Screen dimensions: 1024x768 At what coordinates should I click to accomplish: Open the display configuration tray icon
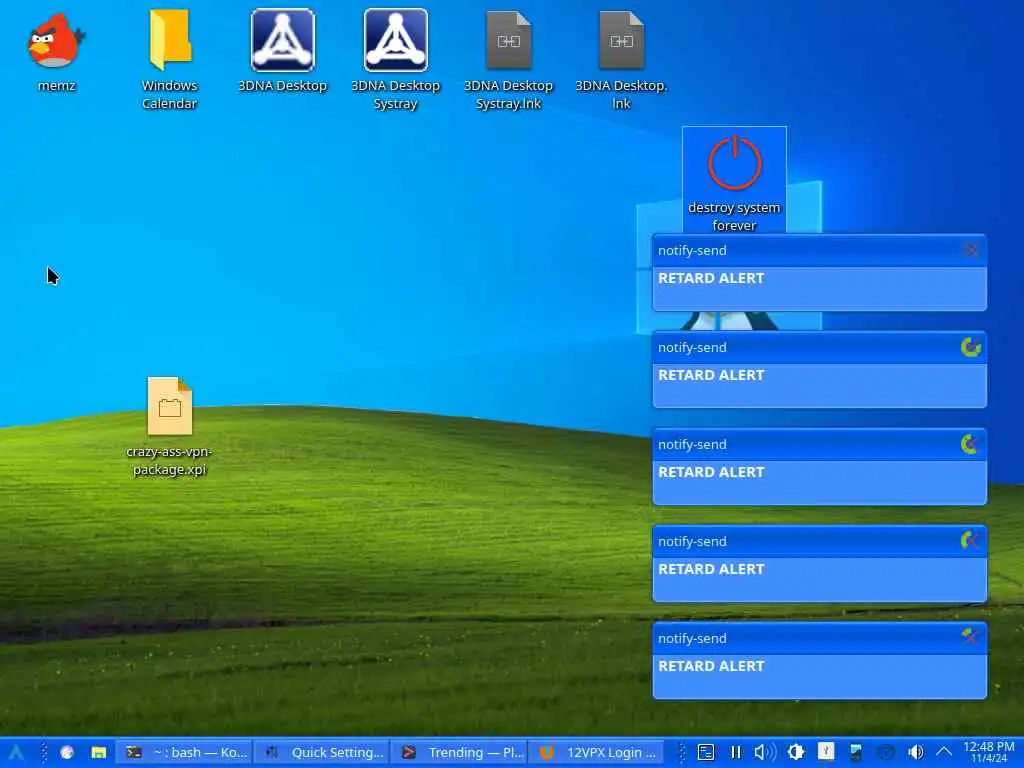856,752
